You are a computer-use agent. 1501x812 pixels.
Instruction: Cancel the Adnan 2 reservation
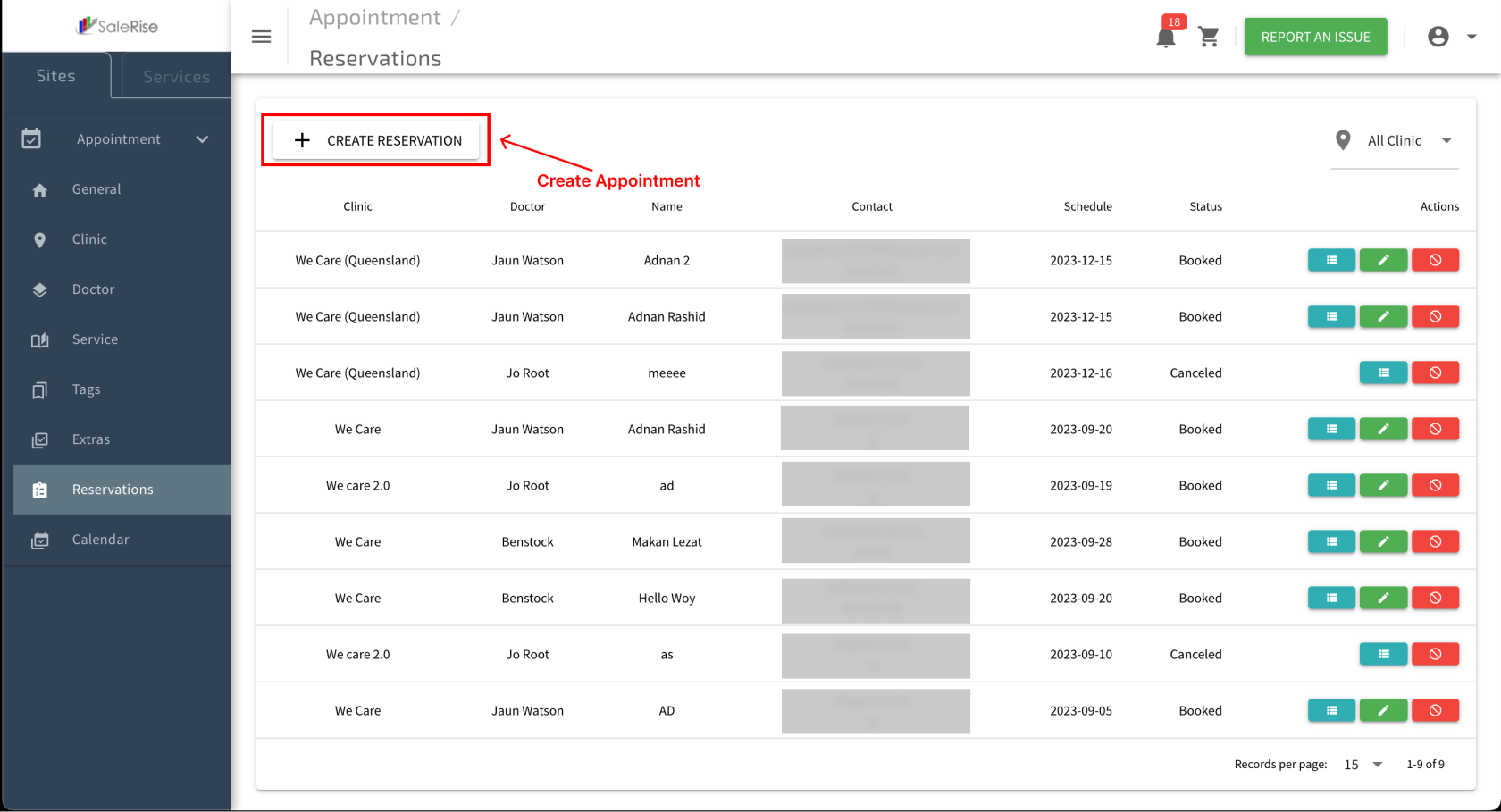tap(1435, 260)
